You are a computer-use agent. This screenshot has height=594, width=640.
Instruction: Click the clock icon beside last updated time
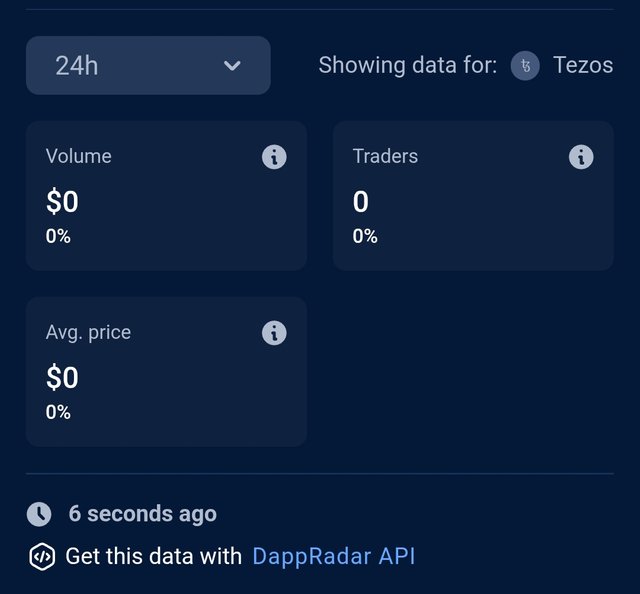[39, 514]
